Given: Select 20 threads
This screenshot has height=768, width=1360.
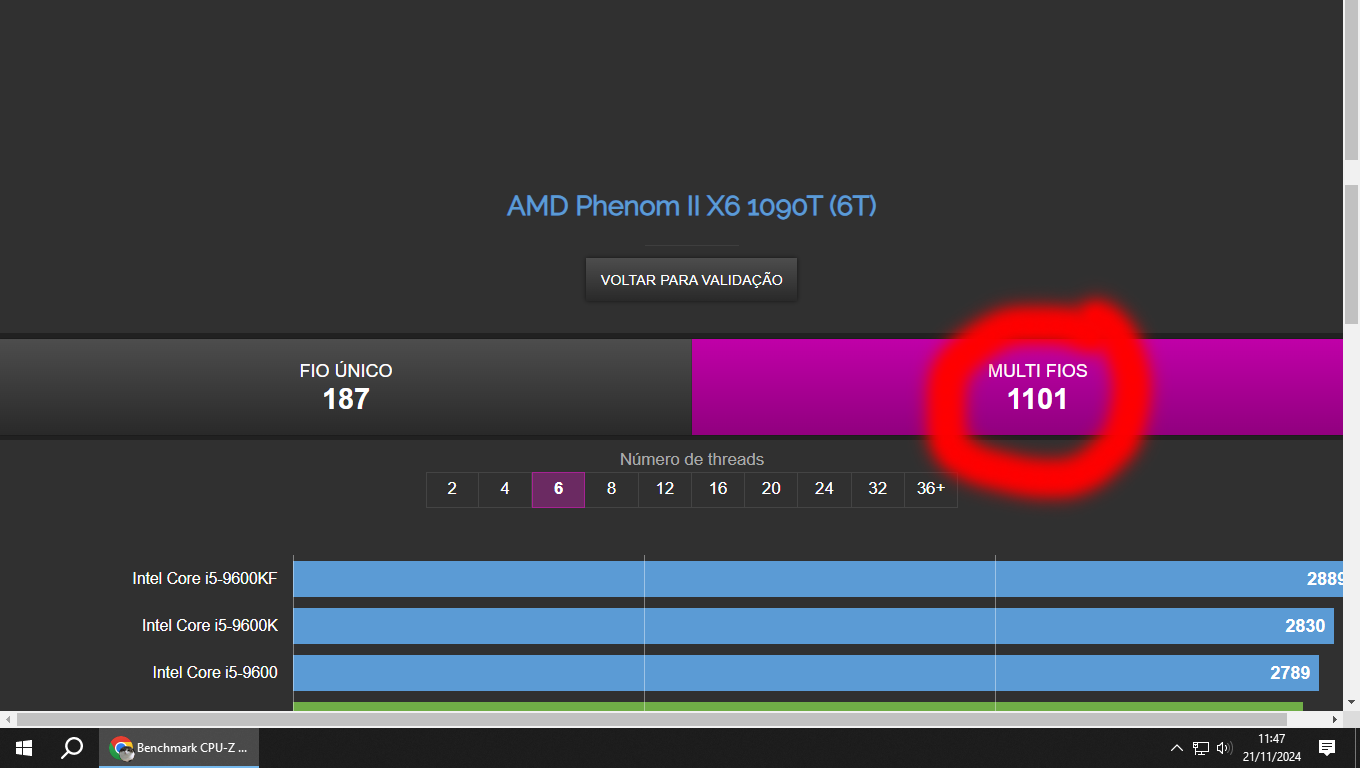Looking at the screenshot, I should click(771, 489).
